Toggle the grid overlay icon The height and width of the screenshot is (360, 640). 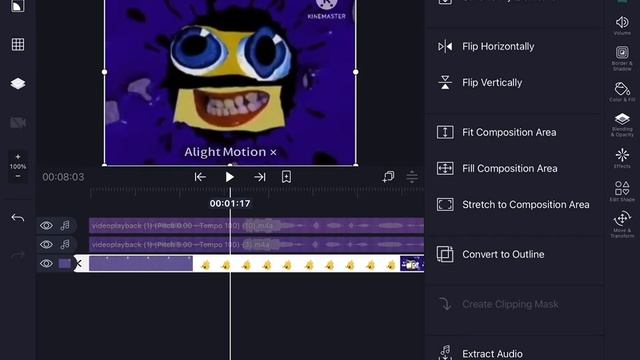click(18, 44)
